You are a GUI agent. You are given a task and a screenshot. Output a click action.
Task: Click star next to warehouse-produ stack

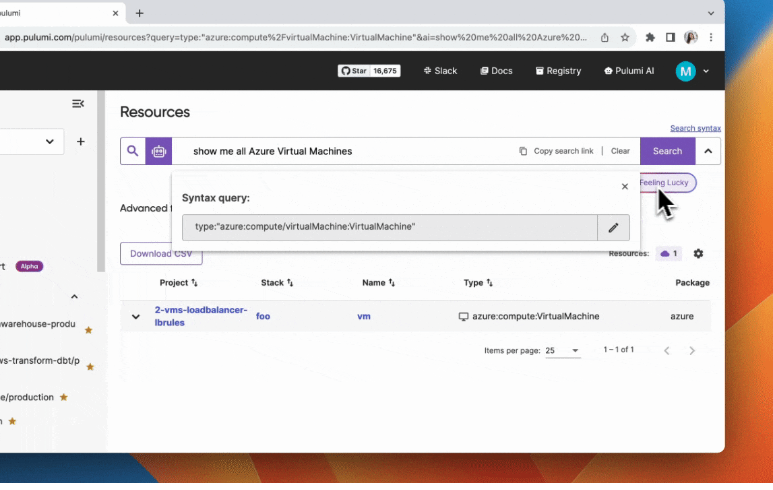click(88, 330)
